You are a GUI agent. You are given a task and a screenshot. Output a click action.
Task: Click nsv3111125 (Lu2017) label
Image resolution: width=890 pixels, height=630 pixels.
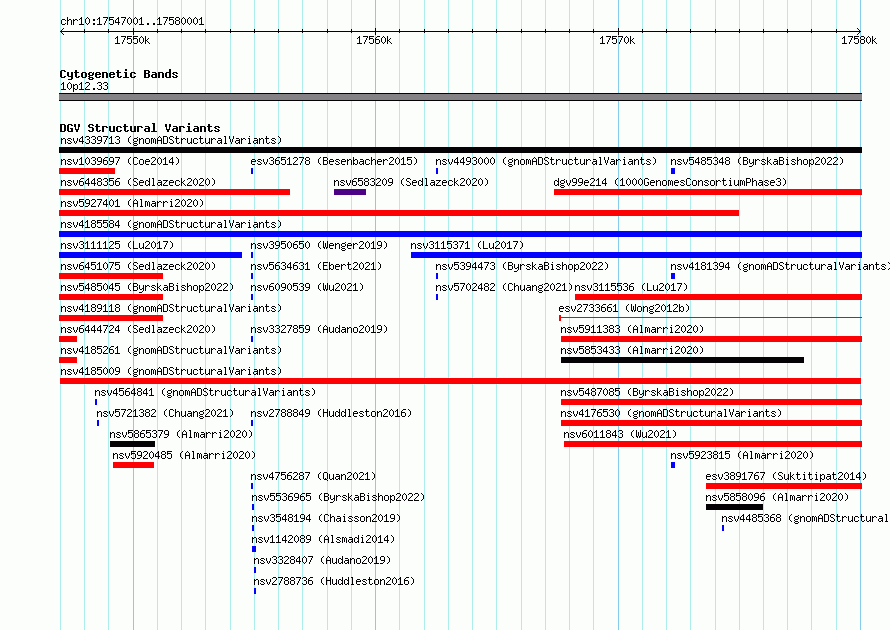pos(117,245)
